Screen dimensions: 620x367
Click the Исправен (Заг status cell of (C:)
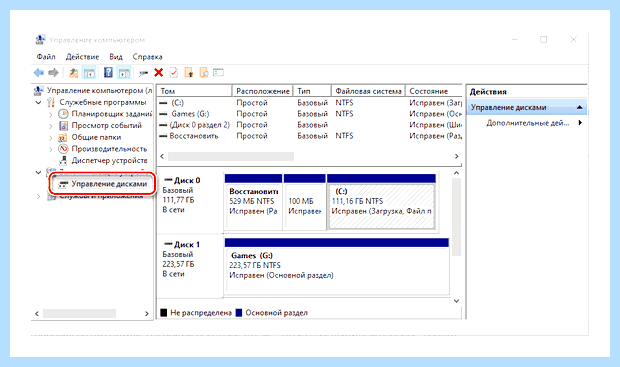pos(435,103)
